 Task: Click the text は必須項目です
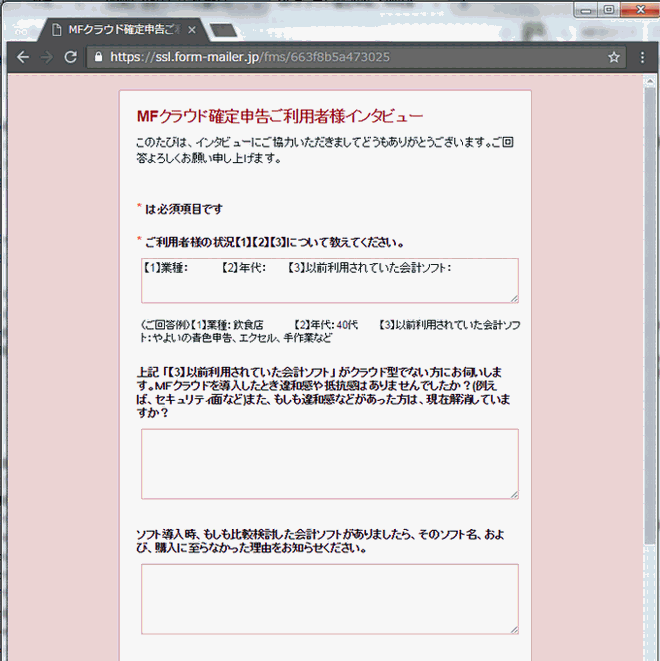coord(184,209)
